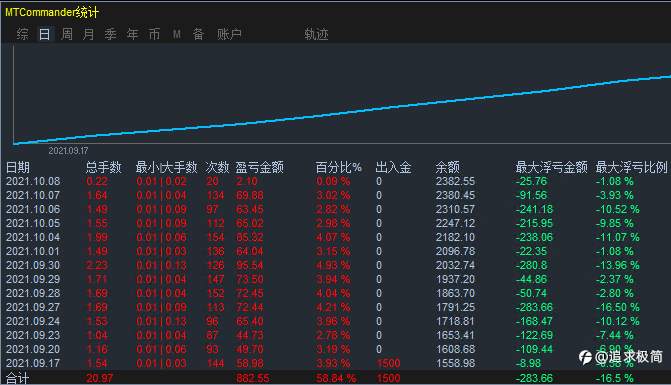Switch to the M tab
This screenshot has width=671, height=385.
coord(177,34)
